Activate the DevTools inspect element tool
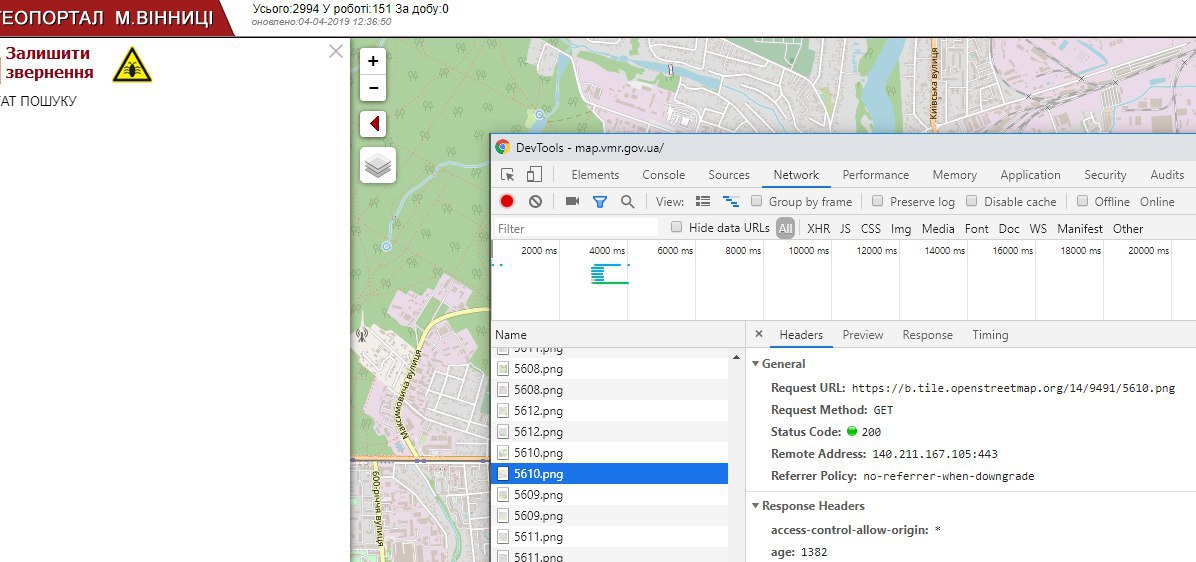 [x=508, y=175]
